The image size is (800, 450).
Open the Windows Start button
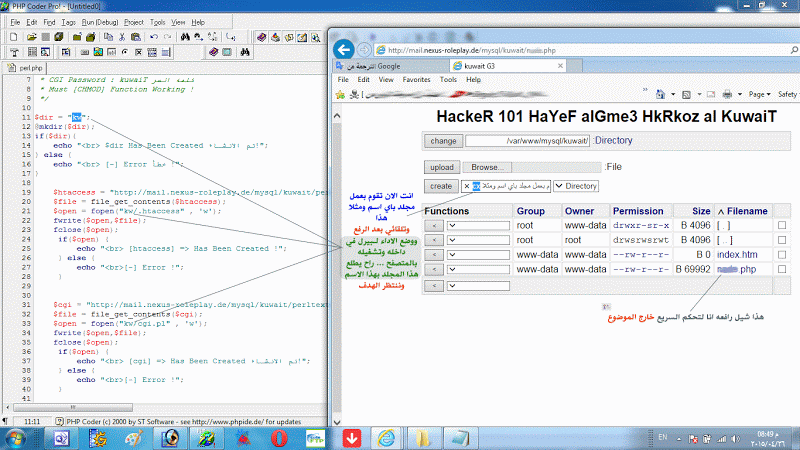pyautogui.click(x=15, y=438)
